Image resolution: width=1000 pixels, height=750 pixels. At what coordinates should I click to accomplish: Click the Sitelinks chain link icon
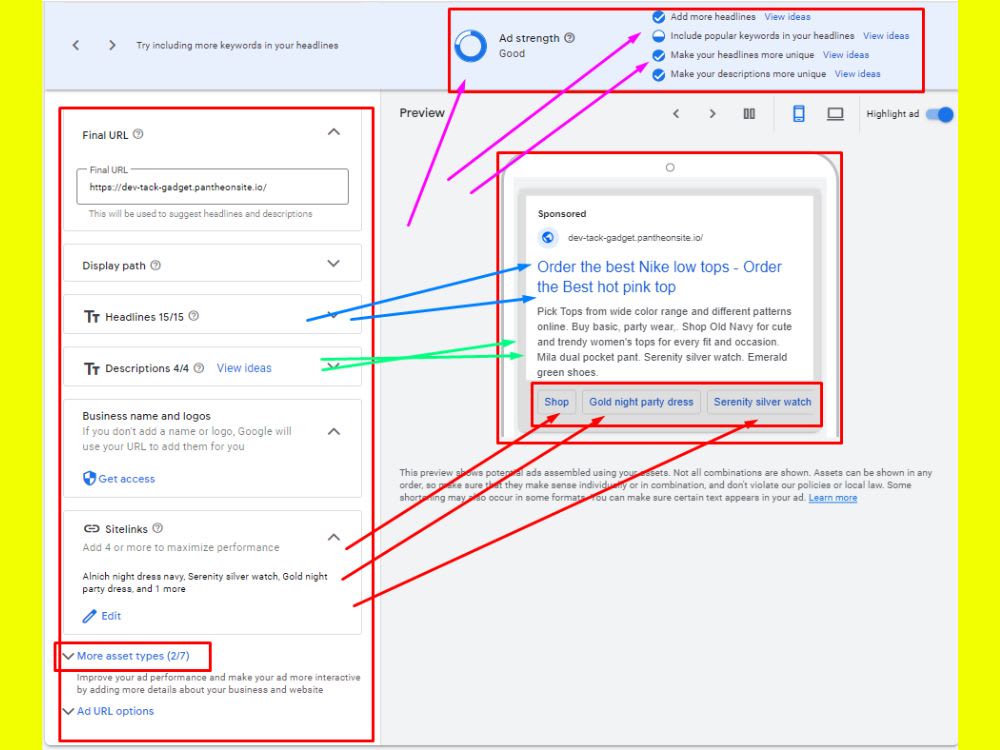pos(92,529)
